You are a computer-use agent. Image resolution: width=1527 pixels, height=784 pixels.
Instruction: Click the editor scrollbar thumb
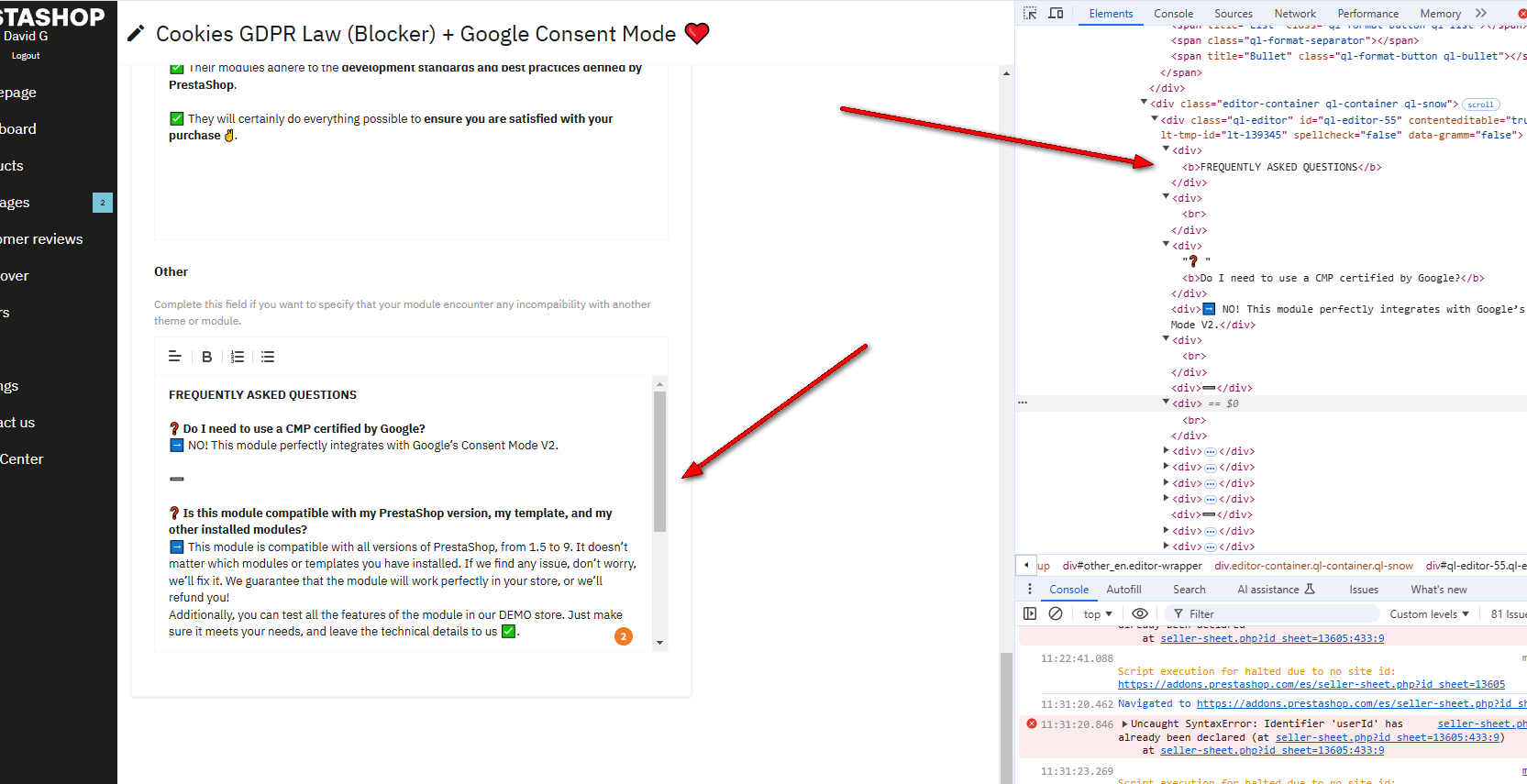[x=659, y=461]
